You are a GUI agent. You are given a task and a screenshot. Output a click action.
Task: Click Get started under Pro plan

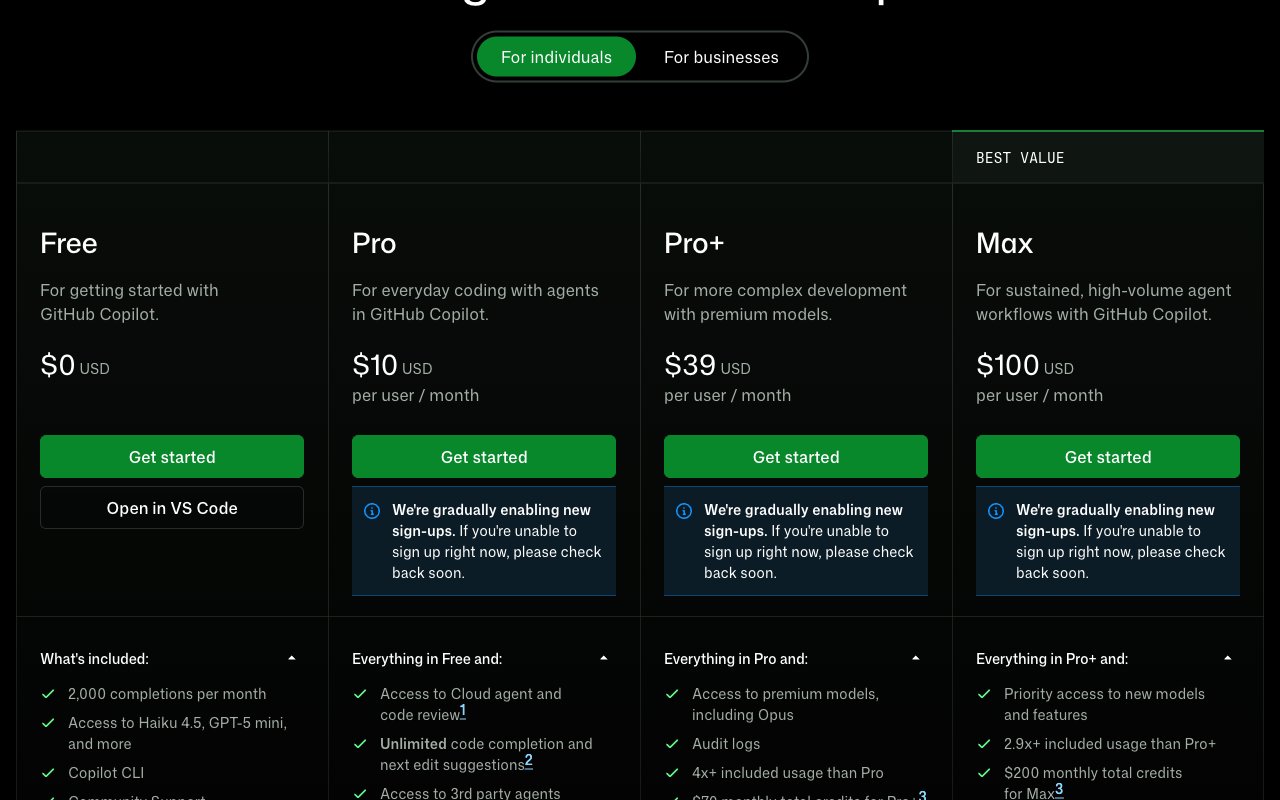coord(484,457)
